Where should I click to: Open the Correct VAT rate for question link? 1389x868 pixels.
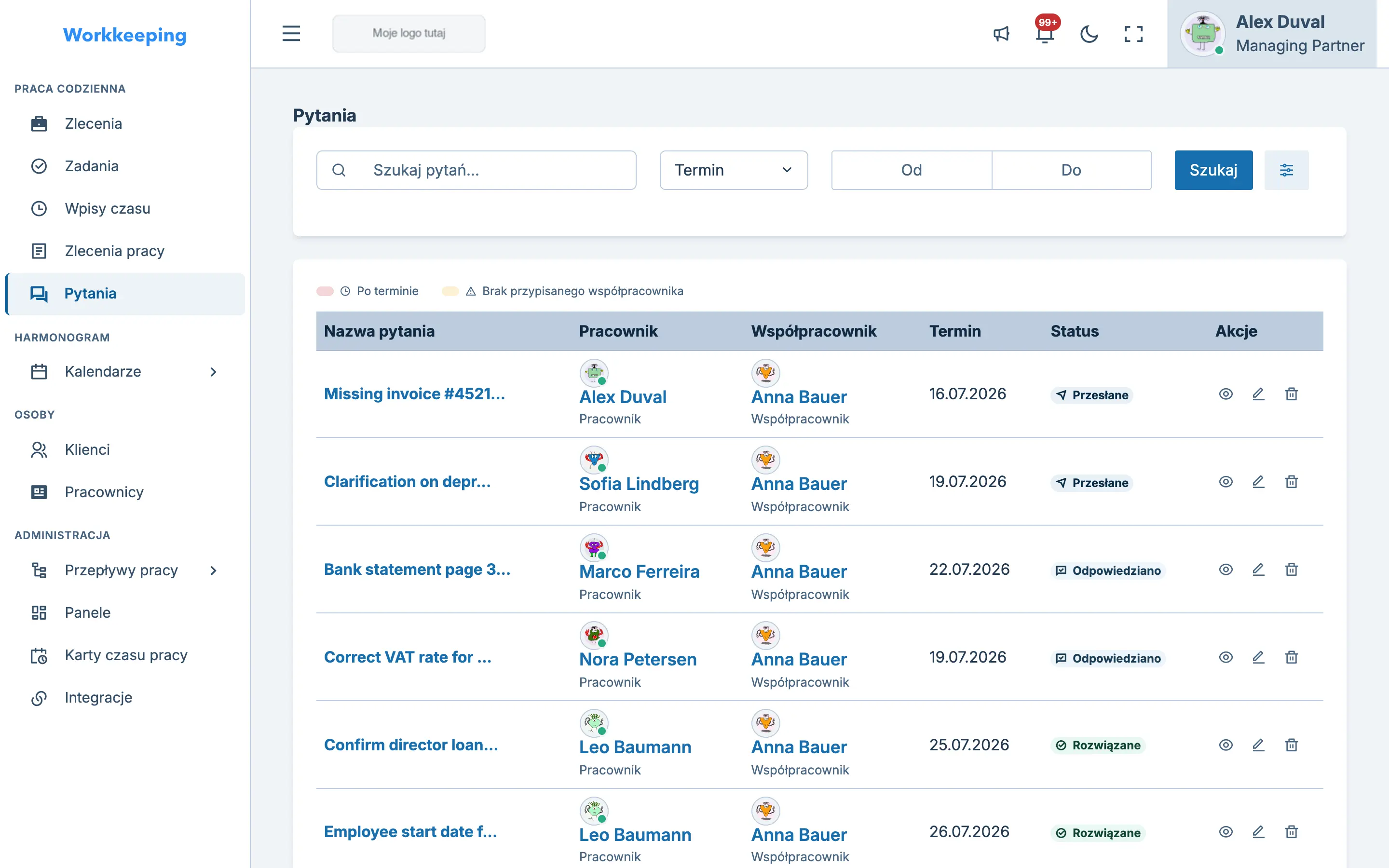(x=408, y=657)
